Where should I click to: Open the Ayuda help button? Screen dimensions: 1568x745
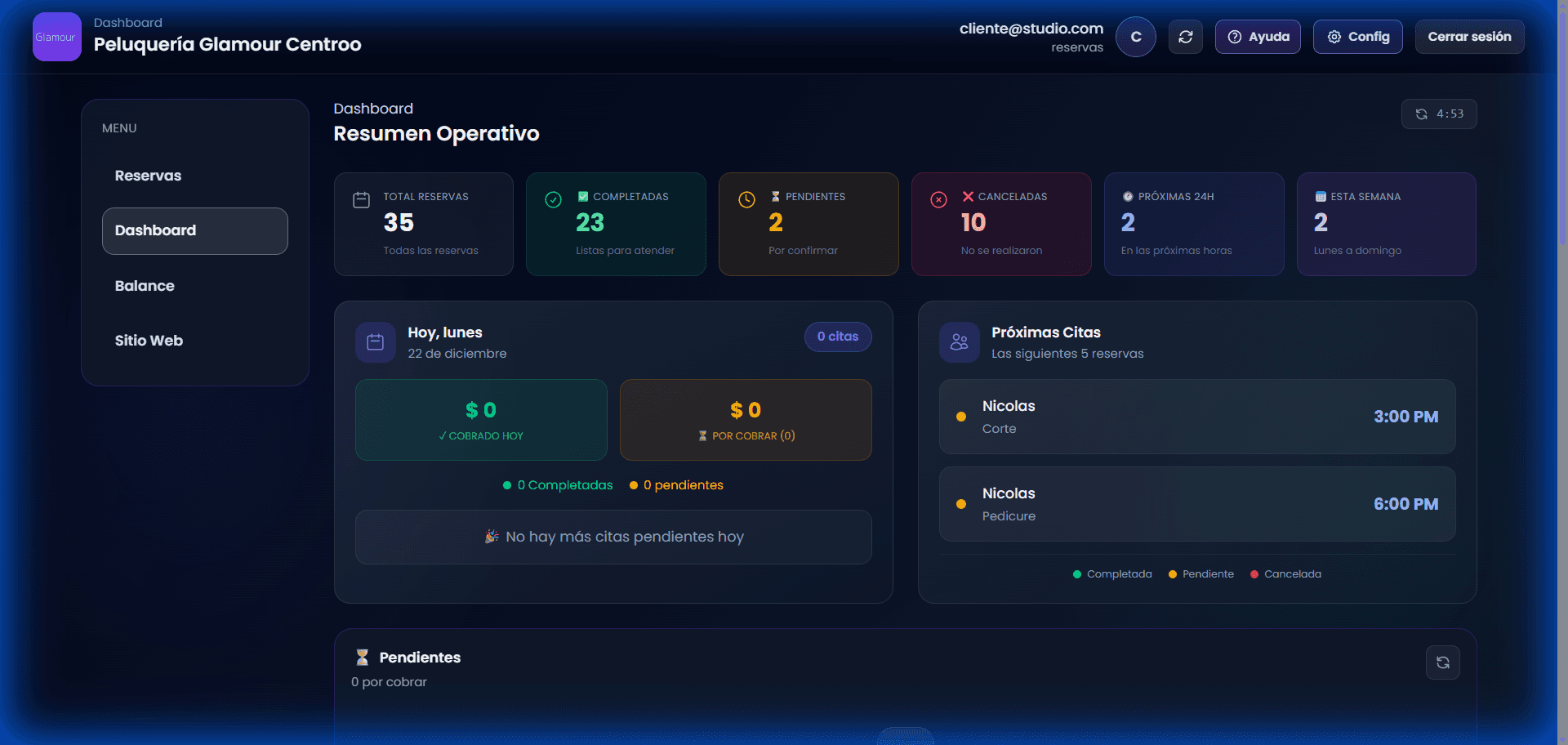point(1258,37)
